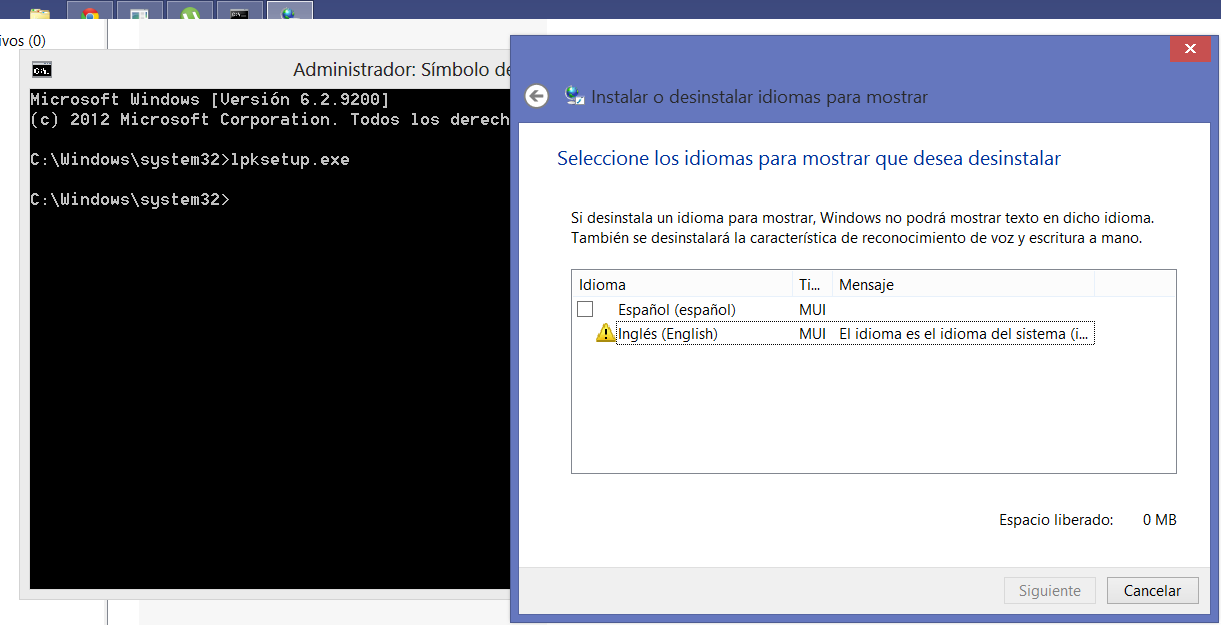Click the 'Espacio liberado:' label
Screen dimensions: 1221x625
[1056, 520]
